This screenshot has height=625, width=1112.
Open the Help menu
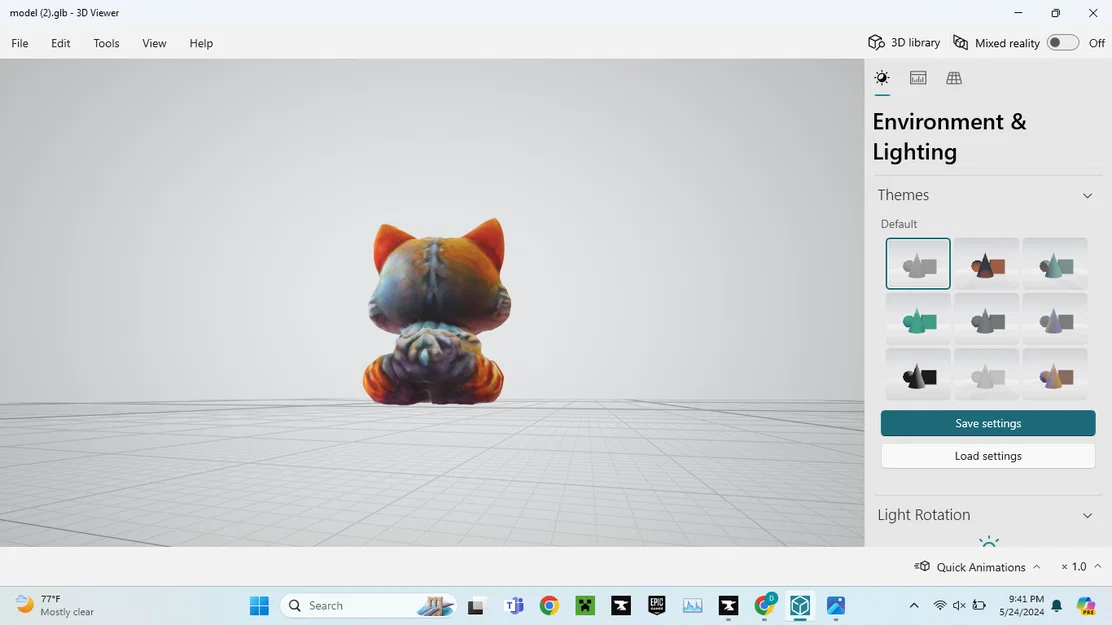click(201, 43)
